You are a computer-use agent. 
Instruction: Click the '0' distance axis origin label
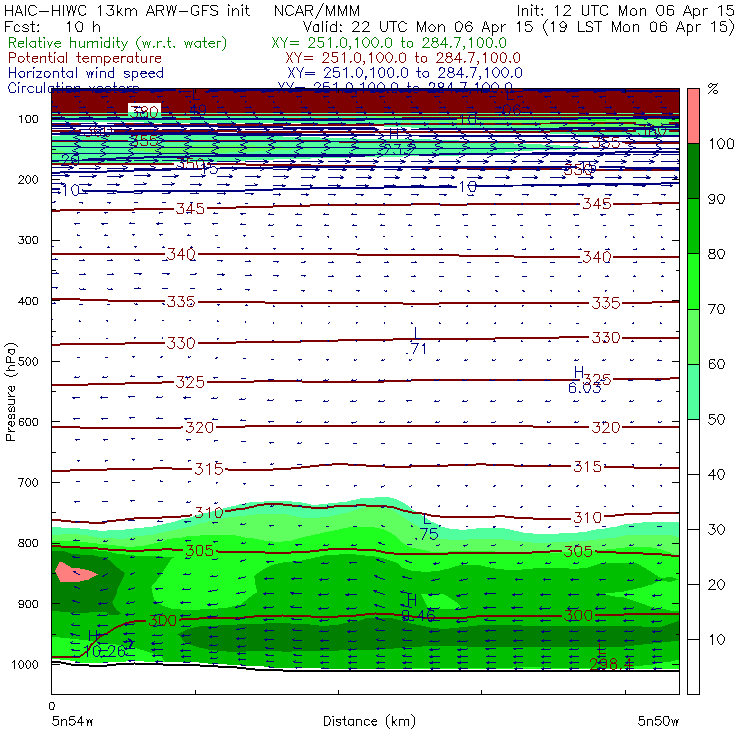point(52,706)
